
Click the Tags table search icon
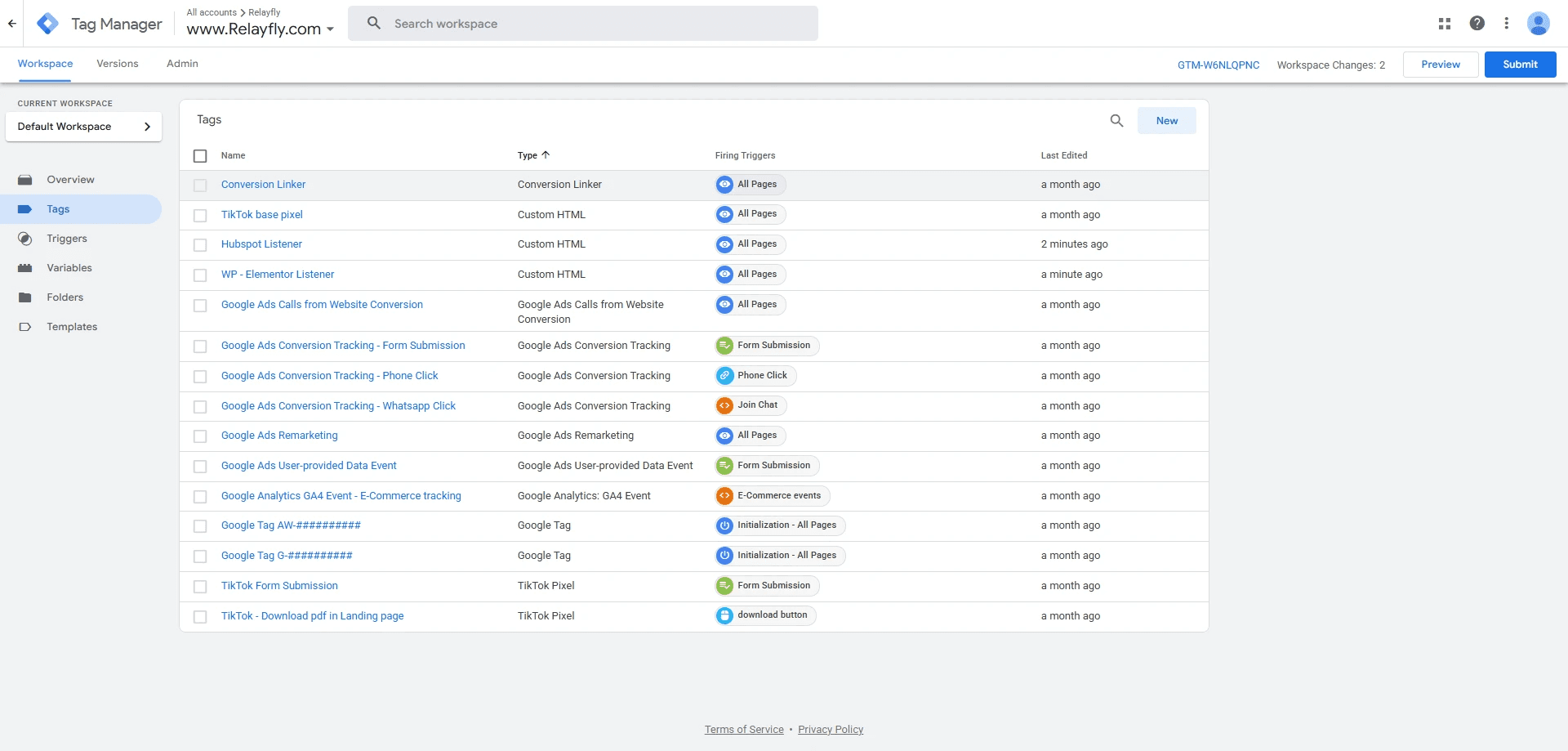[x=1117, y=121]
